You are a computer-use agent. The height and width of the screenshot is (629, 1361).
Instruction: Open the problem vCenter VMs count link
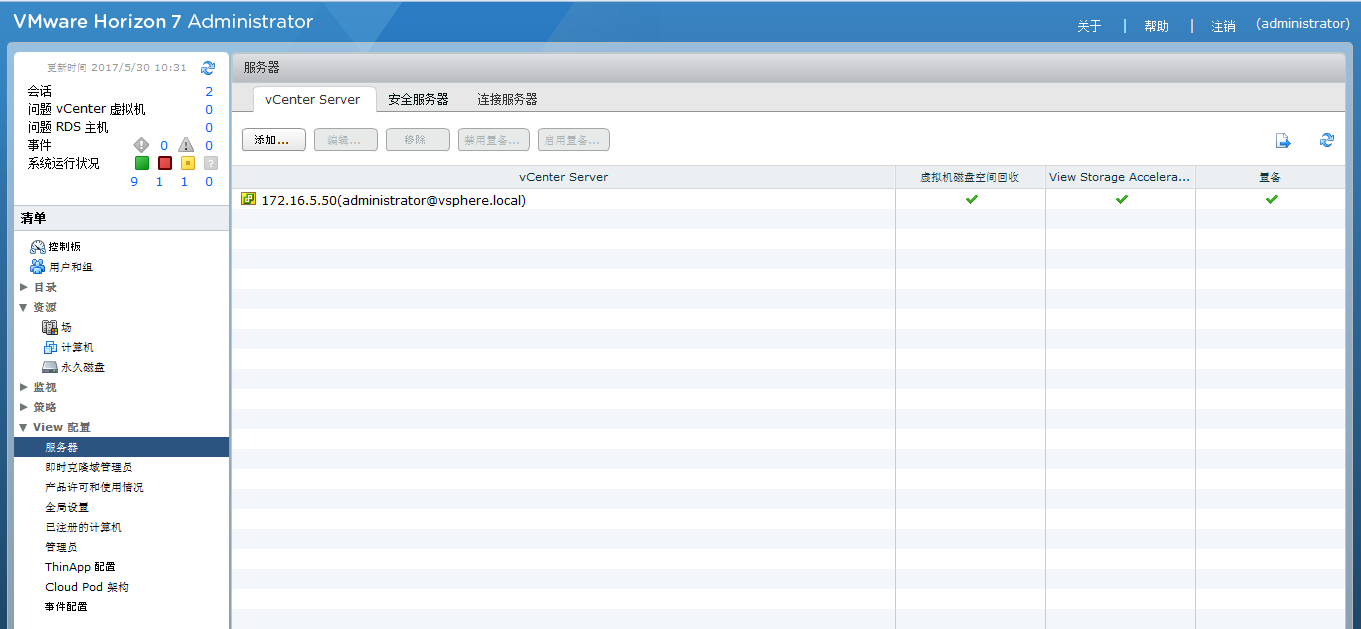209,109
